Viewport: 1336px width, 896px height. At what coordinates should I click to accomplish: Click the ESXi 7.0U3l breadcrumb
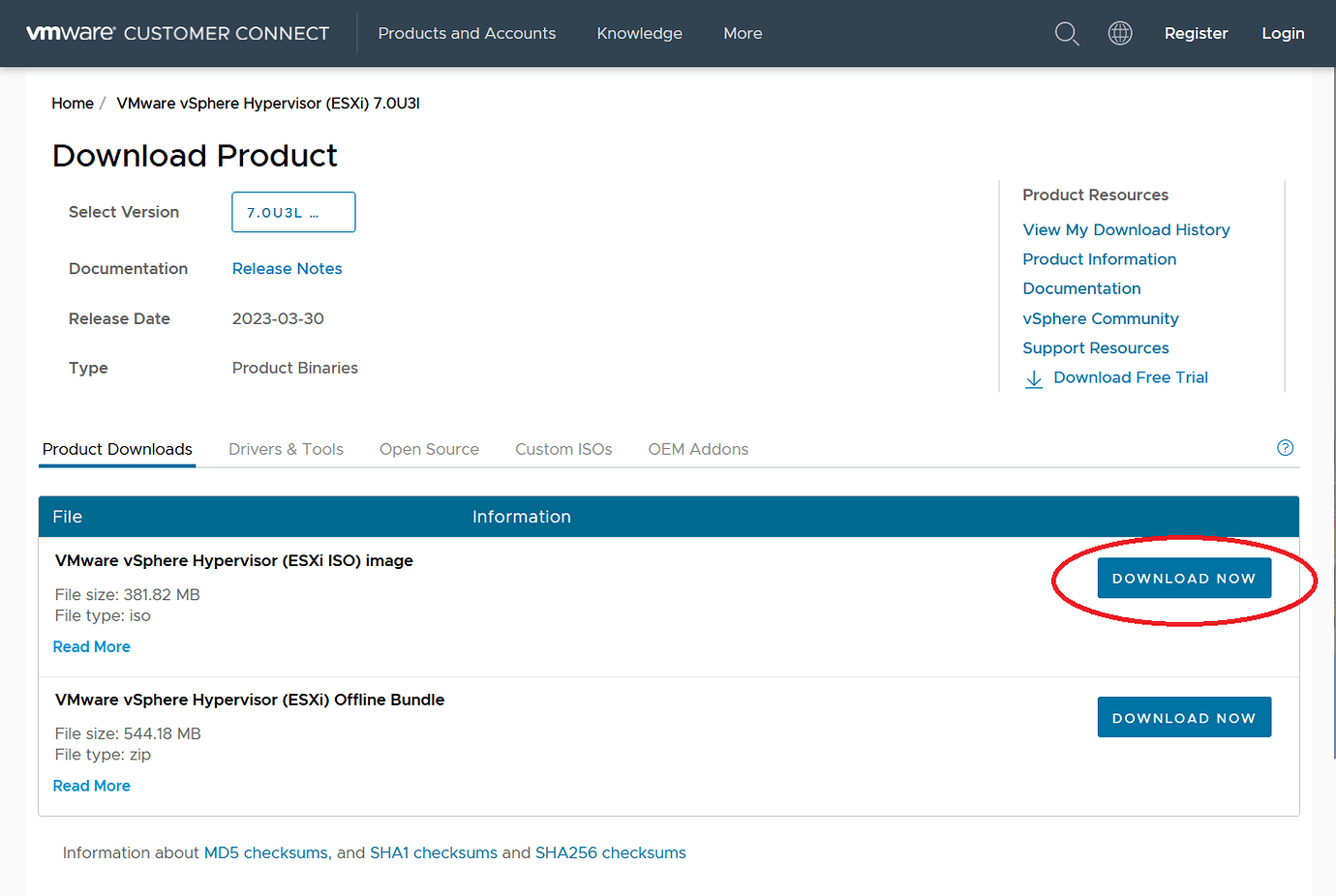[268, 104]
